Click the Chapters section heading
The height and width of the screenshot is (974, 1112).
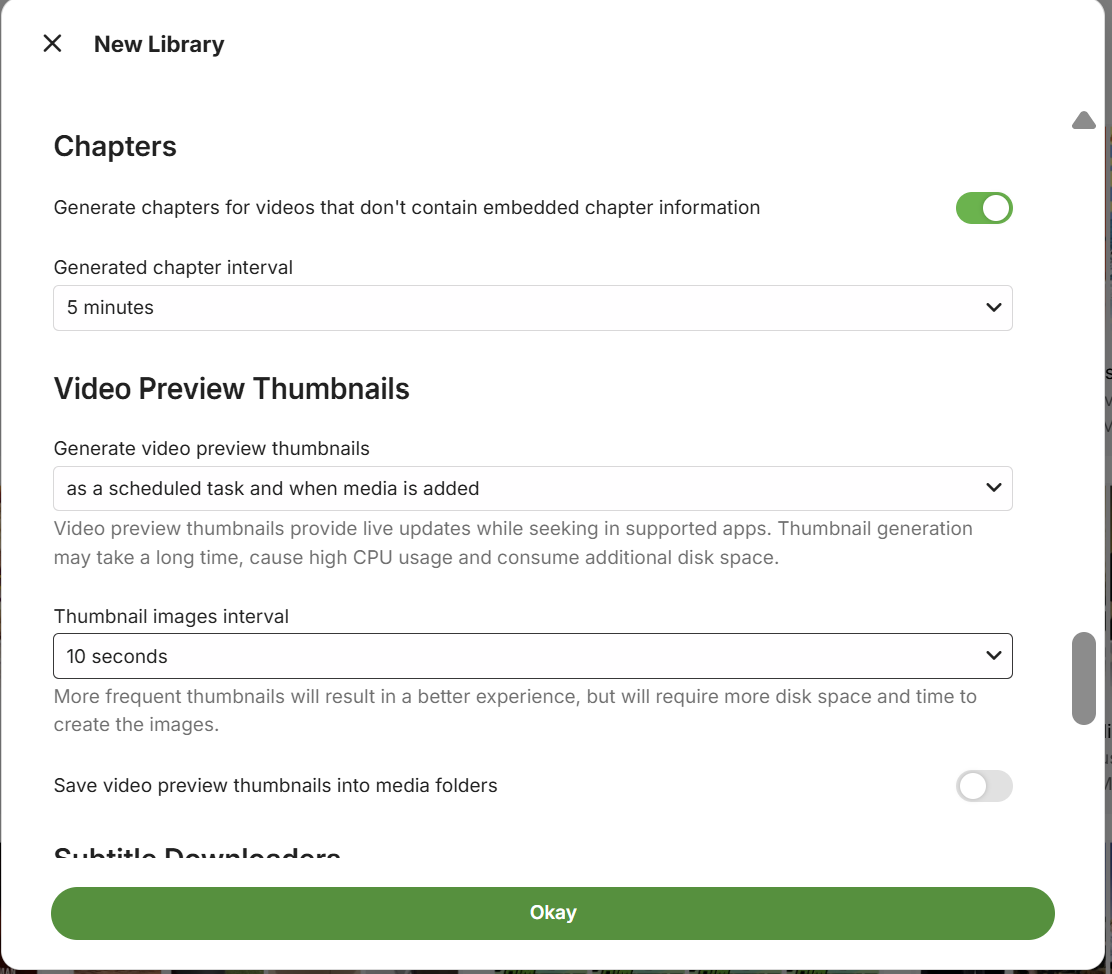(115, 147)
